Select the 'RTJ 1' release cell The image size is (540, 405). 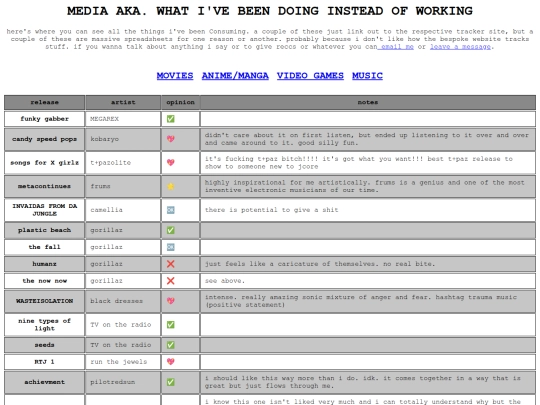point(44,362)
